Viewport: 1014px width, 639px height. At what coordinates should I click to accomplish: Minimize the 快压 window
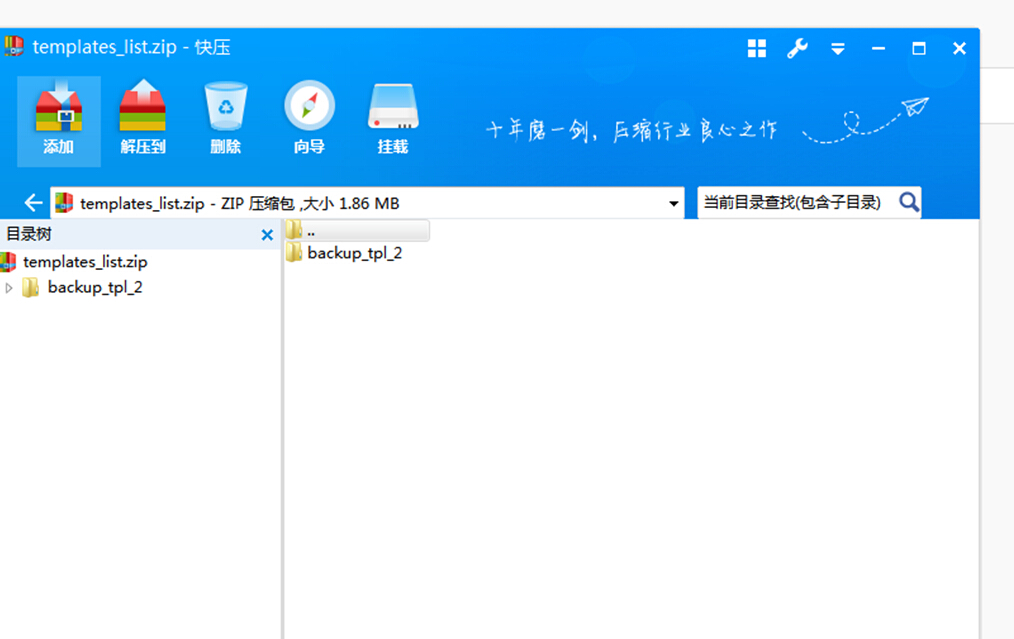(878, 49)
